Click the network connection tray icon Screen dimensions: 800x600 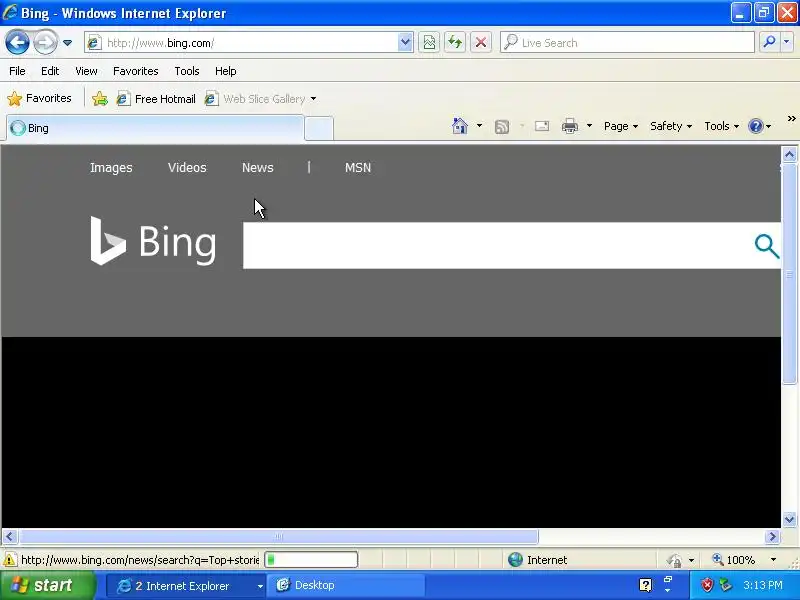(x=725, y=585)
